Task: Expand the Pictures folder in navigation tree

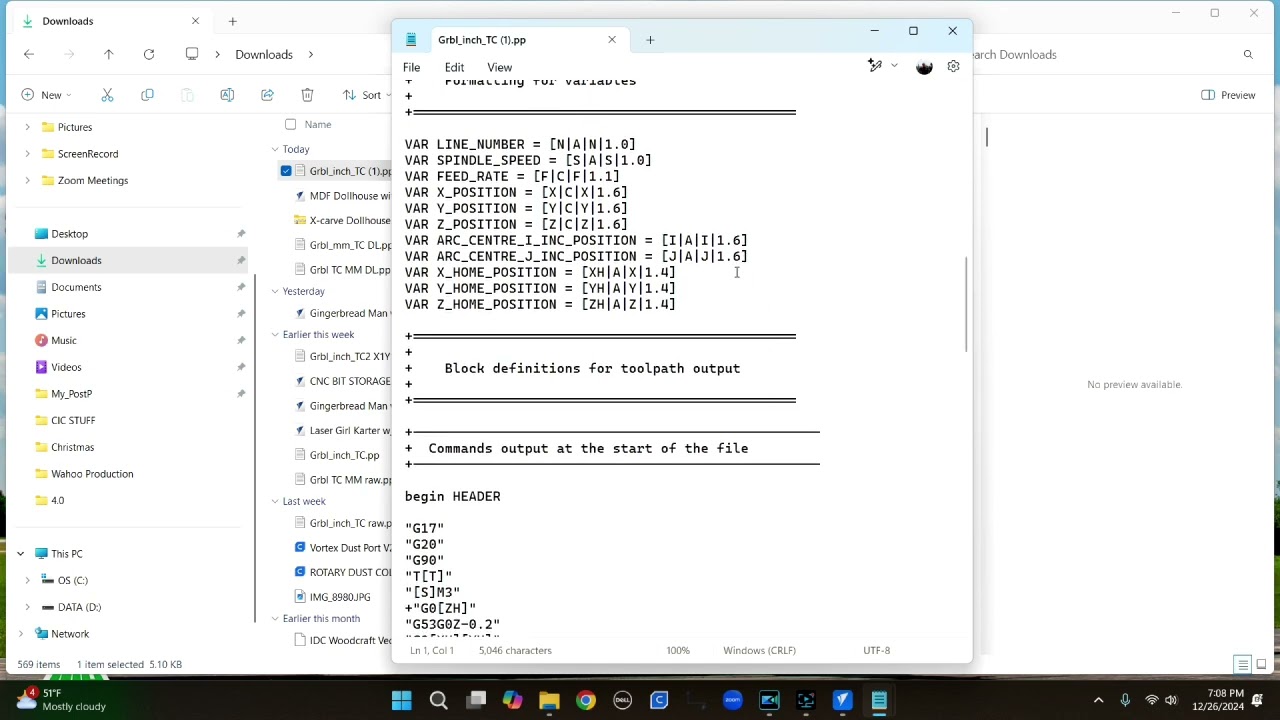Action: tap(27, 127)
